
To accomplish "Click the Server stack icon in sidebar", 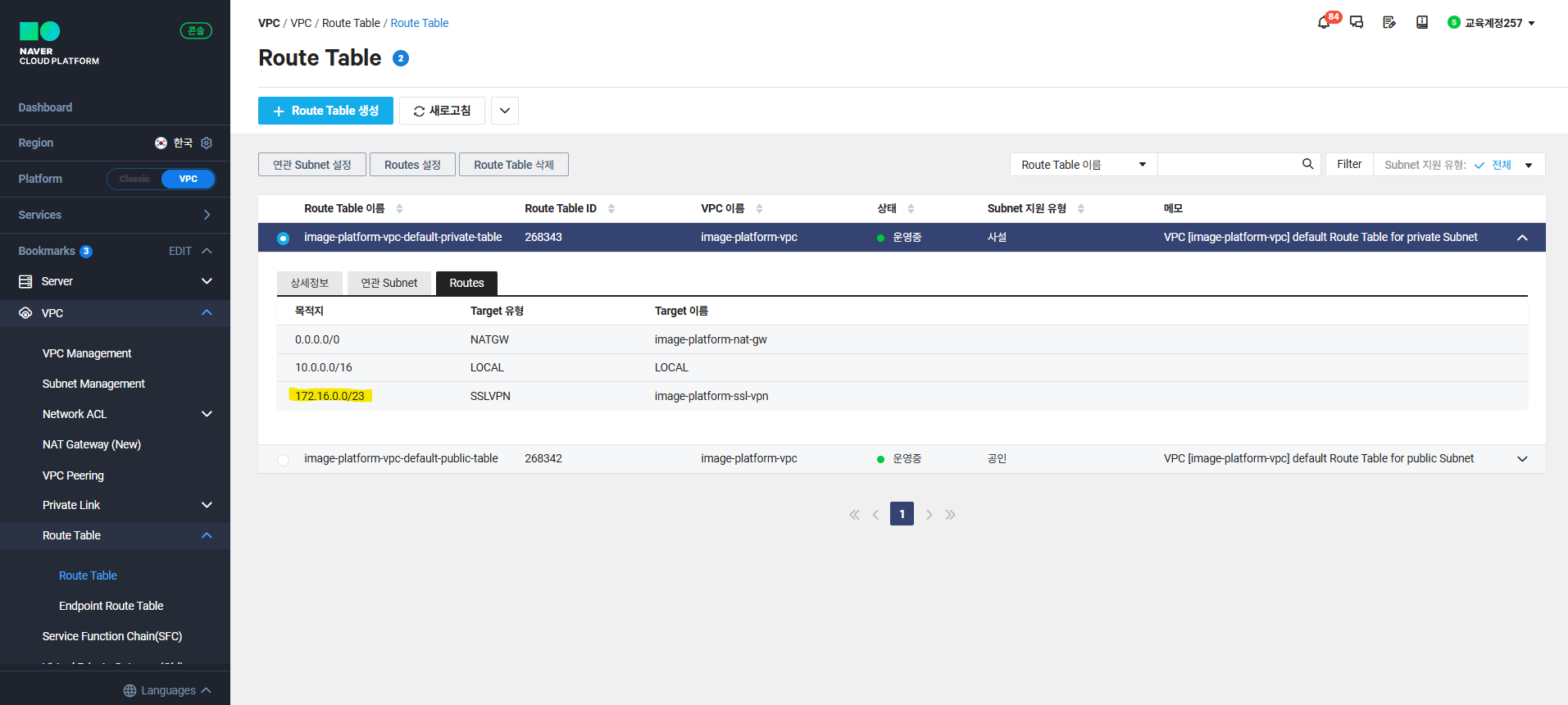I will 25,281.
